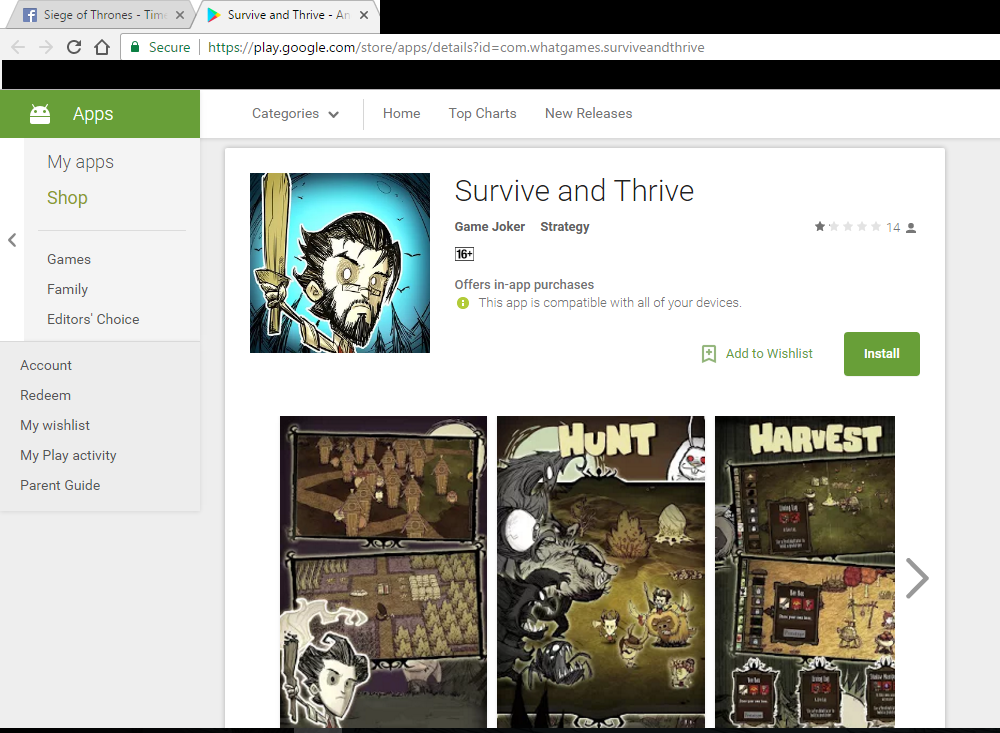The width and height of the screenshot is (1000, 733).
Task: Advance screenshots with the right chevron
Action: tap(917, 579)
